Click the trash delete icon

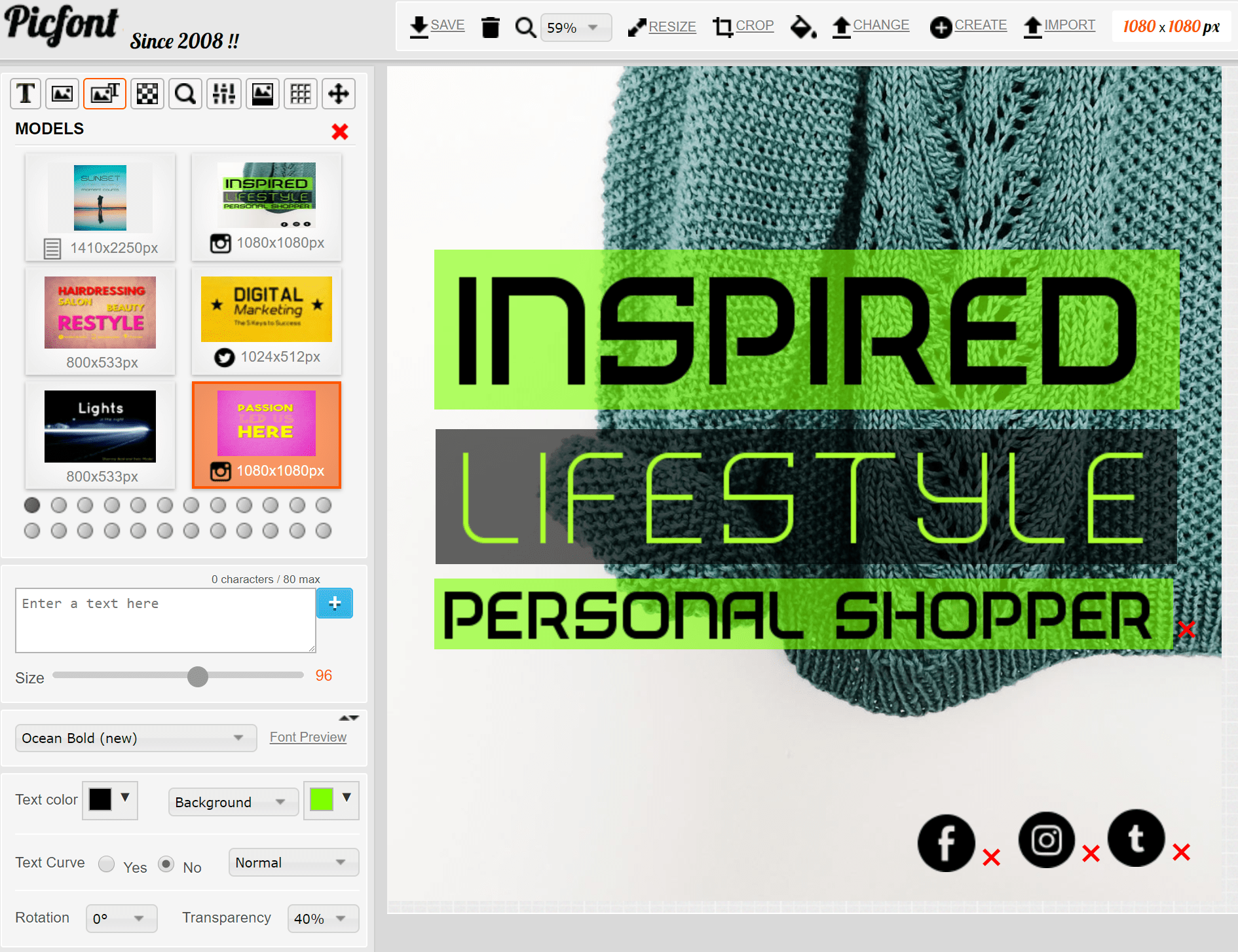[x=491, y=27]
